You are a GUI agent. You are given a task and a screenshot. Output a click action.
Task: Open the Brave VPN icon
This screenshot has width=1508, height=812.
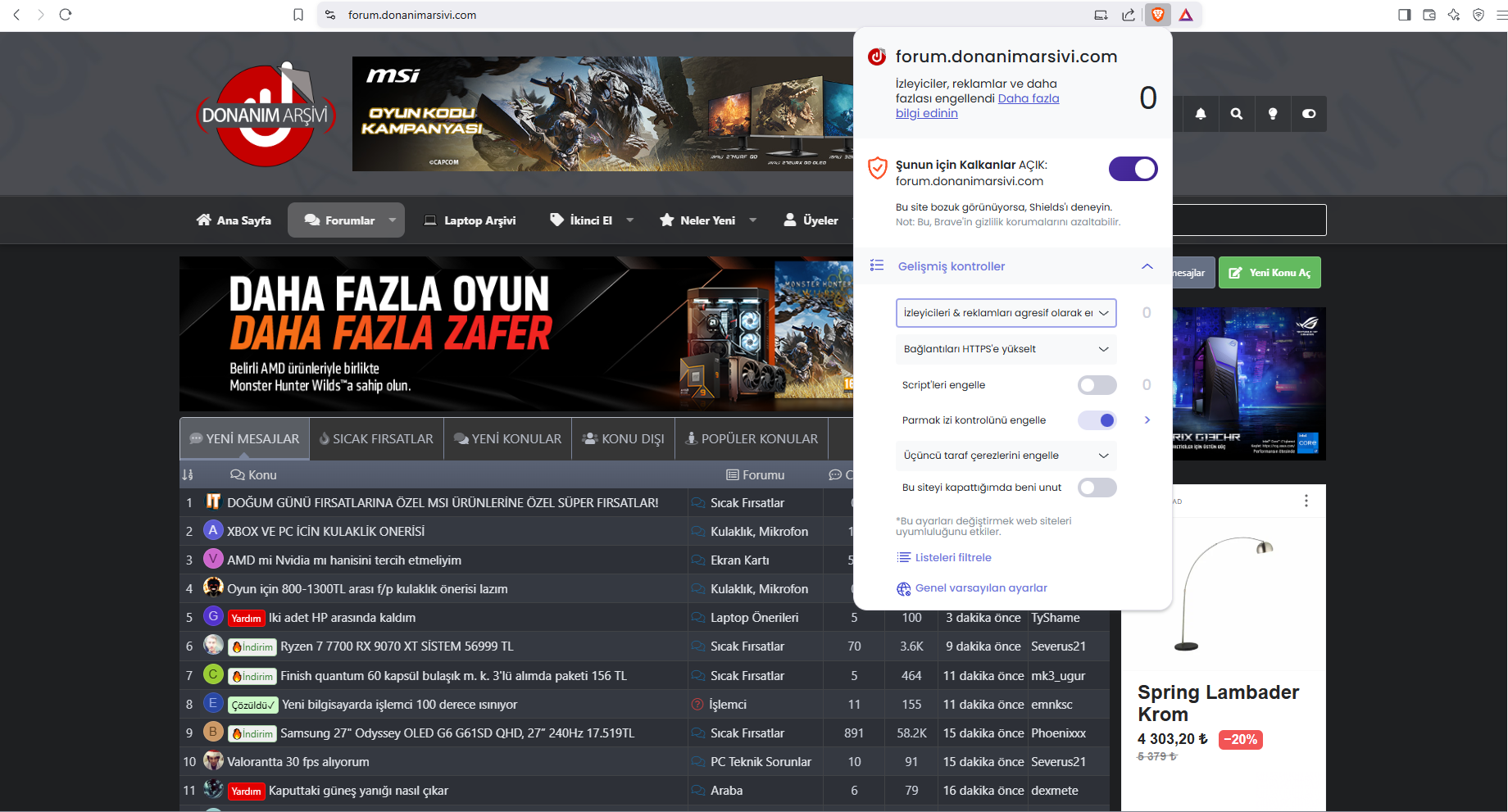tap(1478, 15)
